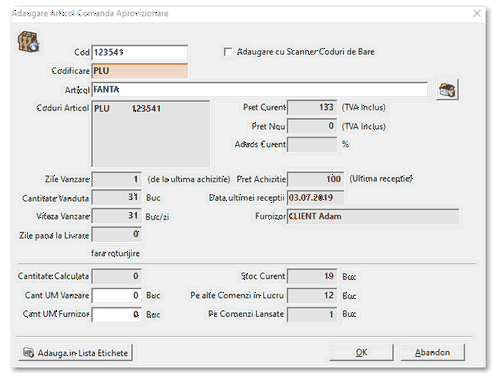Close the Adaugare Articol dialog

point(477,13)
